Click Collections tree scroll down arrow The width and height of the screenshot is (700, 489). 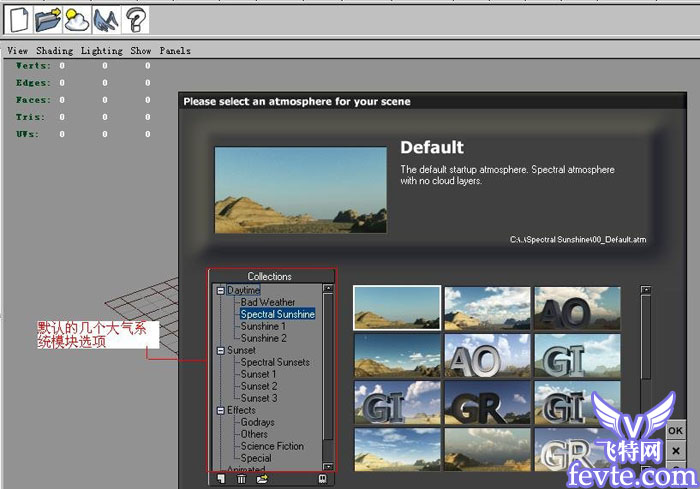pyautogui.click(x=328, y=467)
